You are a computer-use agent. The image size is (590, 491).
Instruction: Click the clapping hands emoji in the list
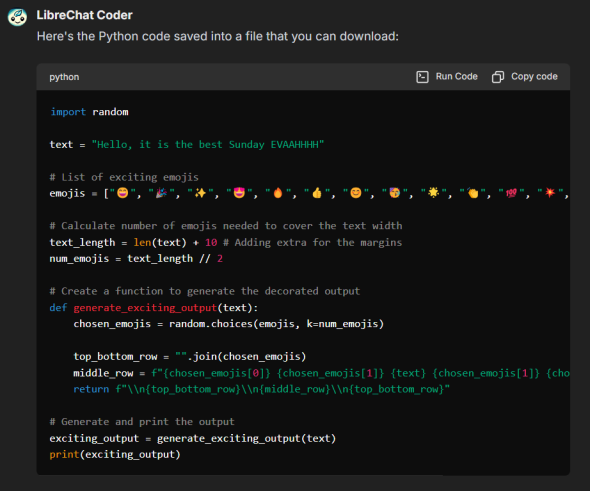coord(472,193)
